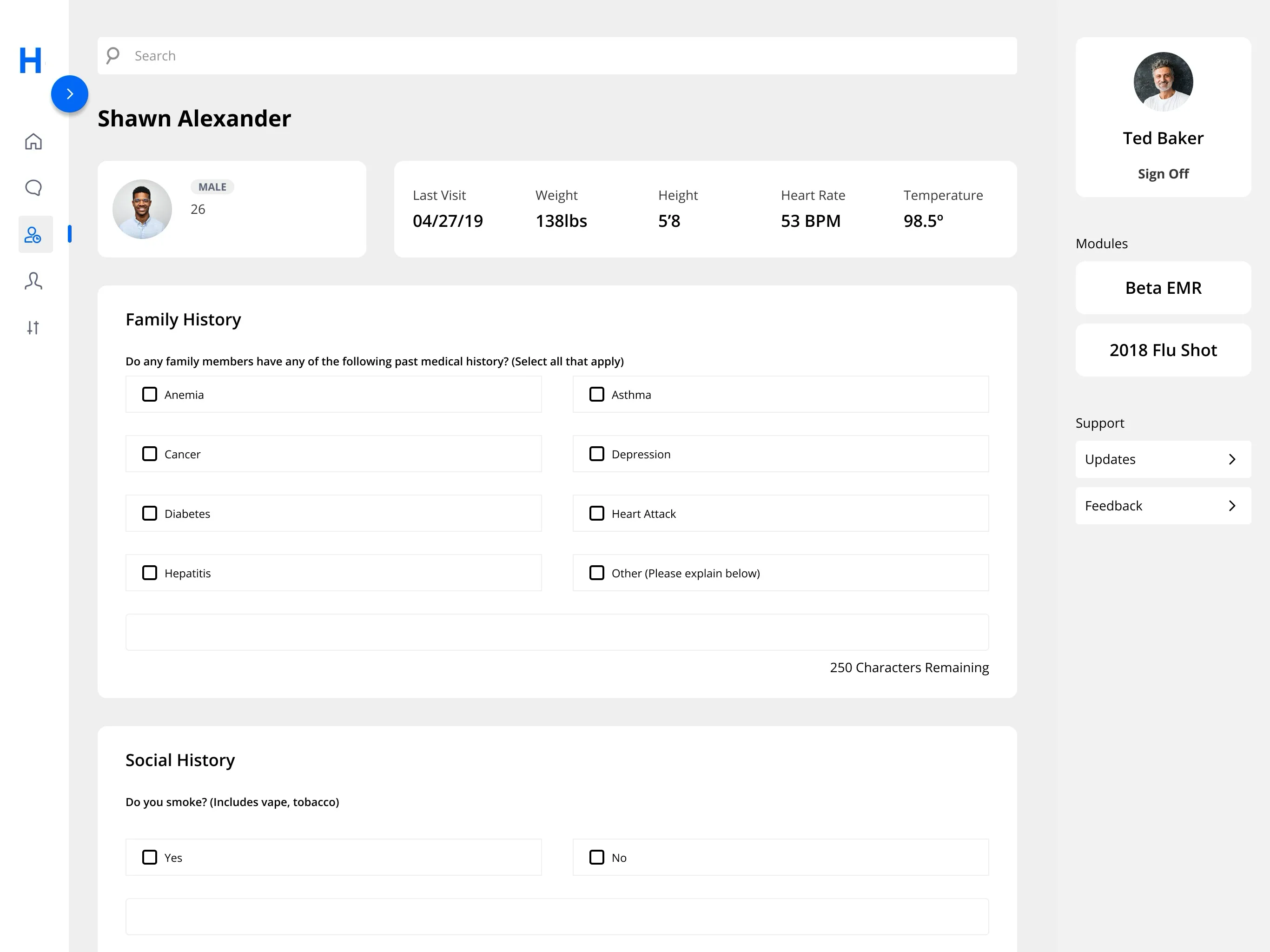Click Ted Baker's profile photo
This screenshot has width=1270, height=952.
coord(1163,81)
